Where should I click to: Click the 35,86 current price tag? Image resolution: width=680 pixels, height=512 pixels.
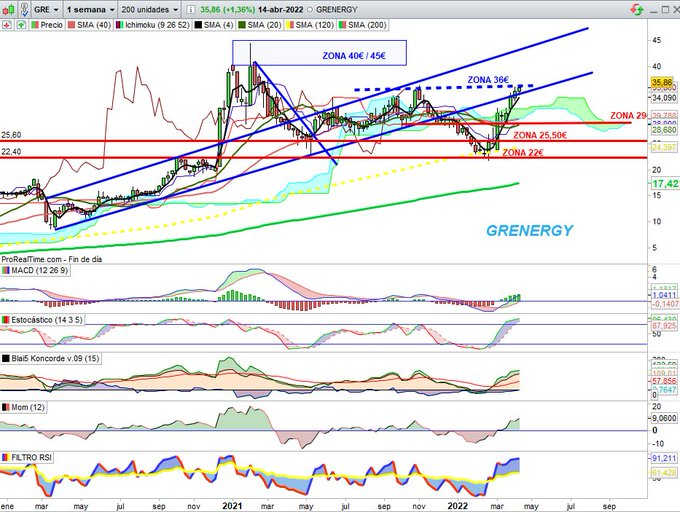click(x=662, y=82)
